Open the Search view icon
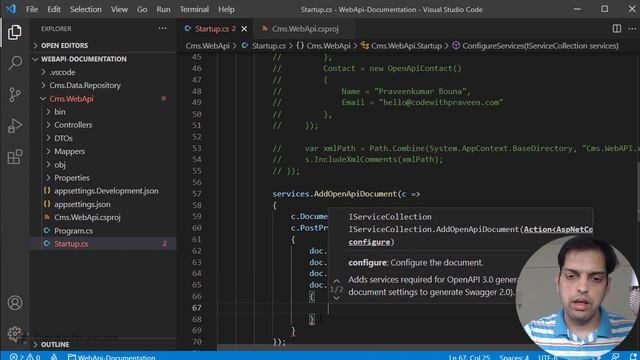The image size is (640, 360). (x=15, y=63)
